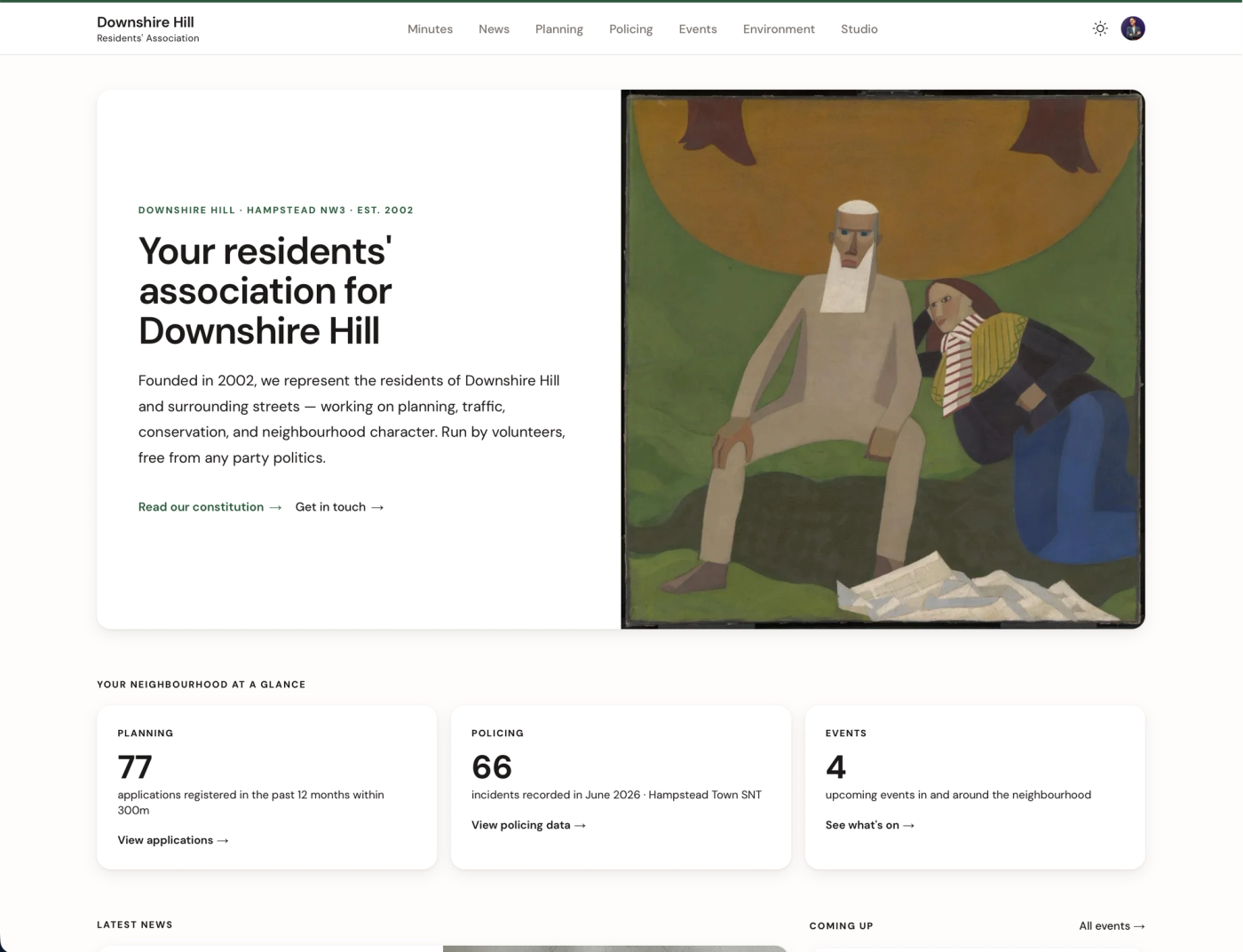Open View applications in Planning card
The image size is (1243, 952).
173,840
